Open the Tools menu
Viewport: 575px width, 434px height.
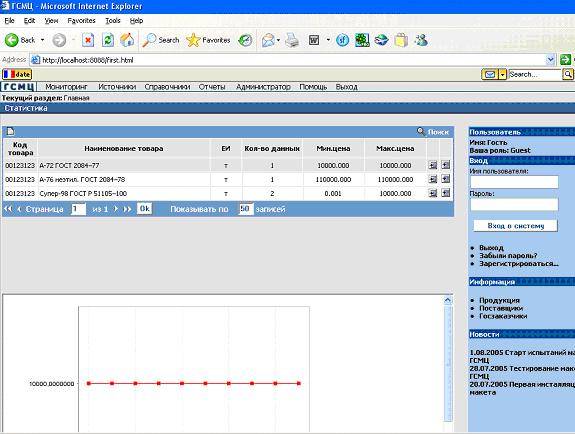(113, 21)
